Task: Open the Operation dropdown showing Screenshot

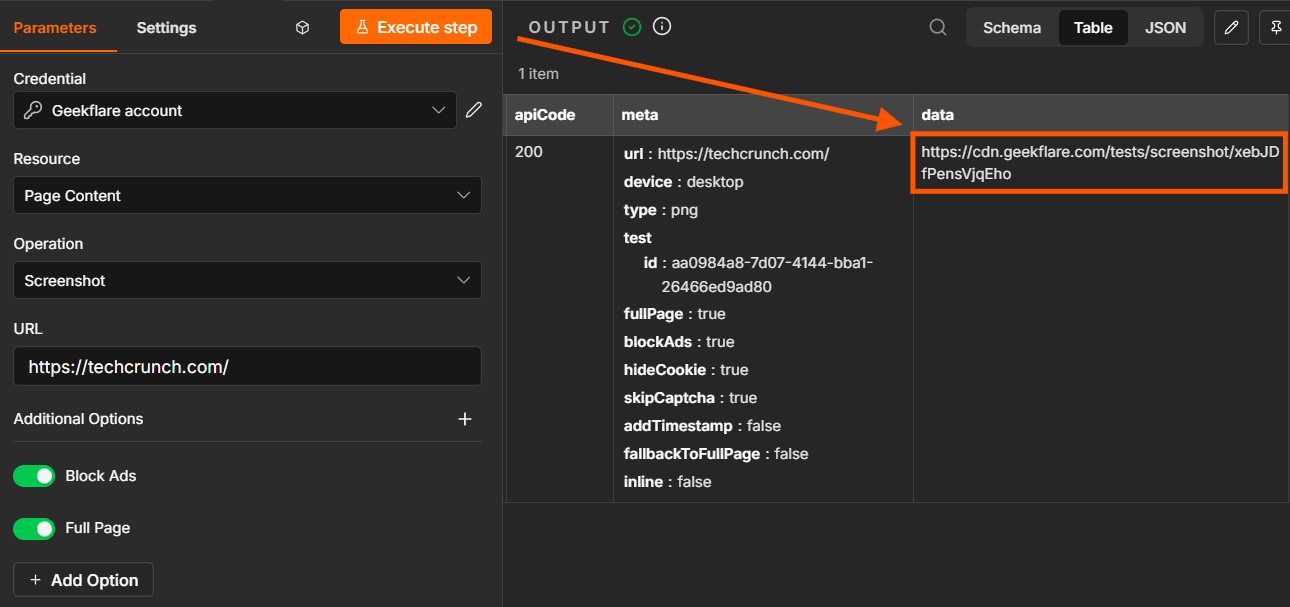Action: tap(247, 280)
